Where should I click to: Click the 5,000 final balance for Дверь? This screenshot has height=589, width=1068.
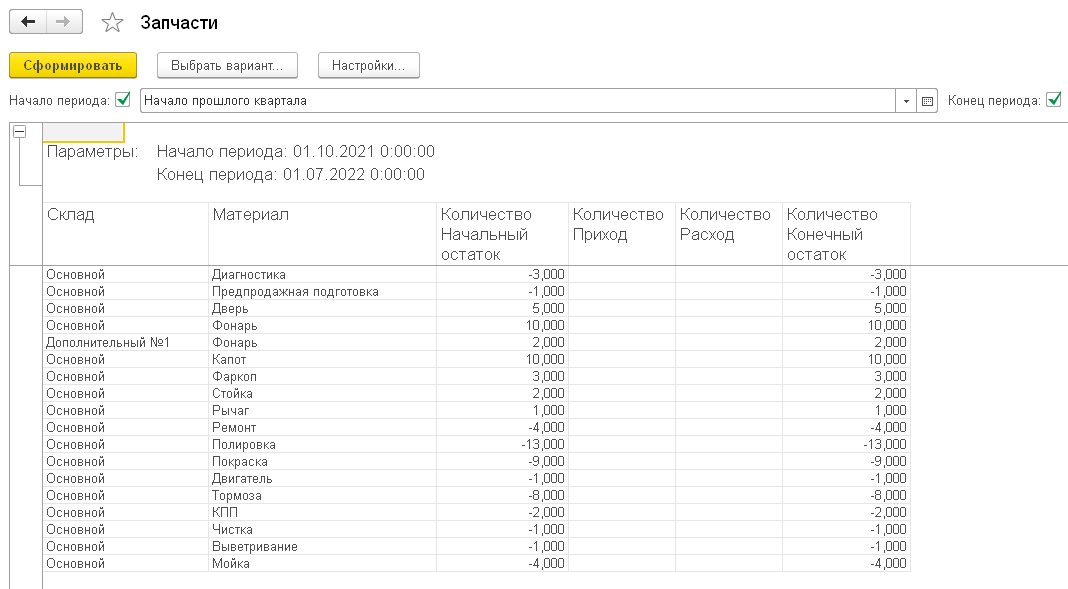click(x=846, y=308)
